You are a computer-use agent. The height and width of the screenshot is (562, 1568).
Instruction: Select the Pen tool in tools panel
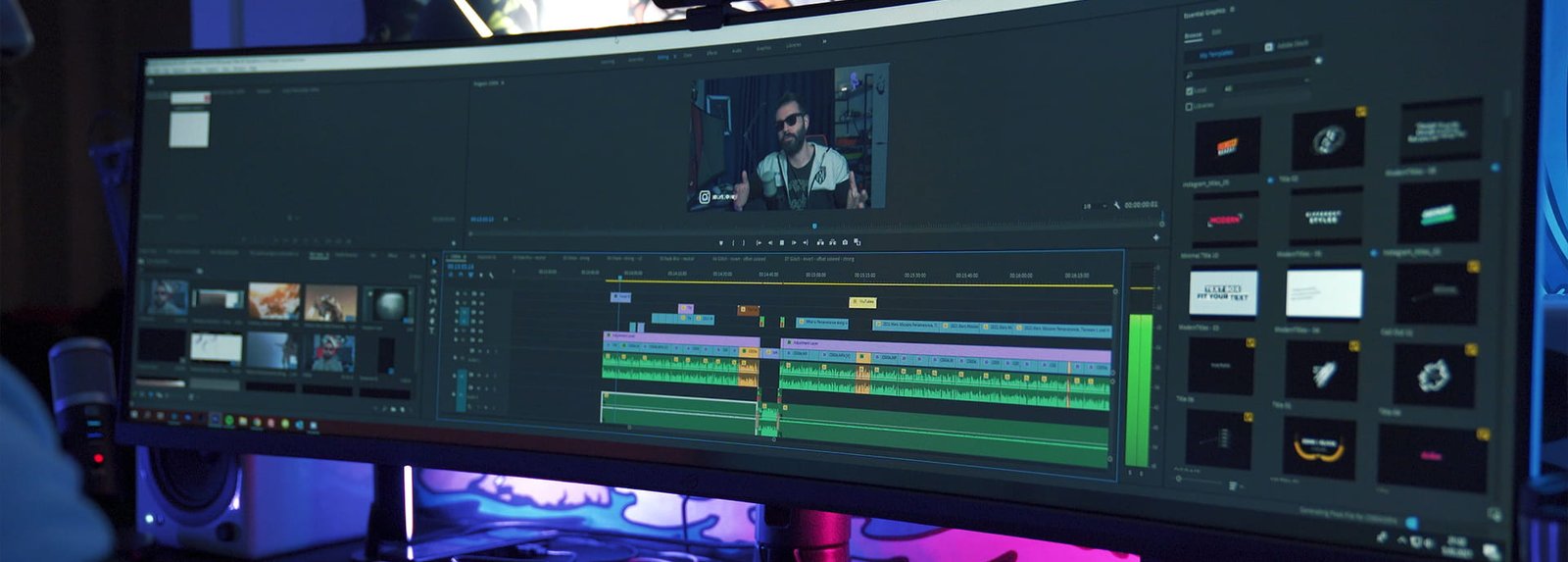[x=432, y=310]
